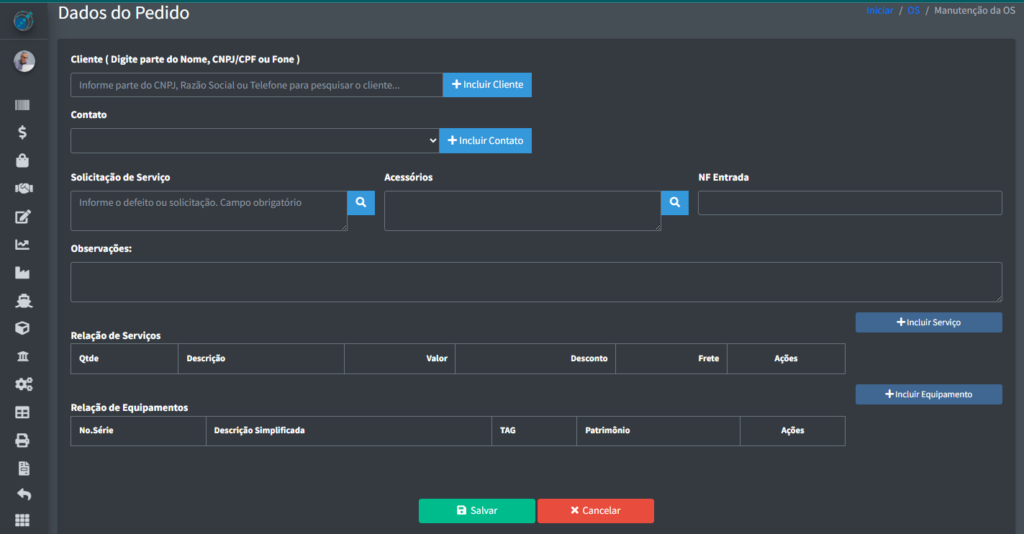Click inside the Observações text area
The width and height of the screenshot is (1024, 534).
(x=536, y=282)
